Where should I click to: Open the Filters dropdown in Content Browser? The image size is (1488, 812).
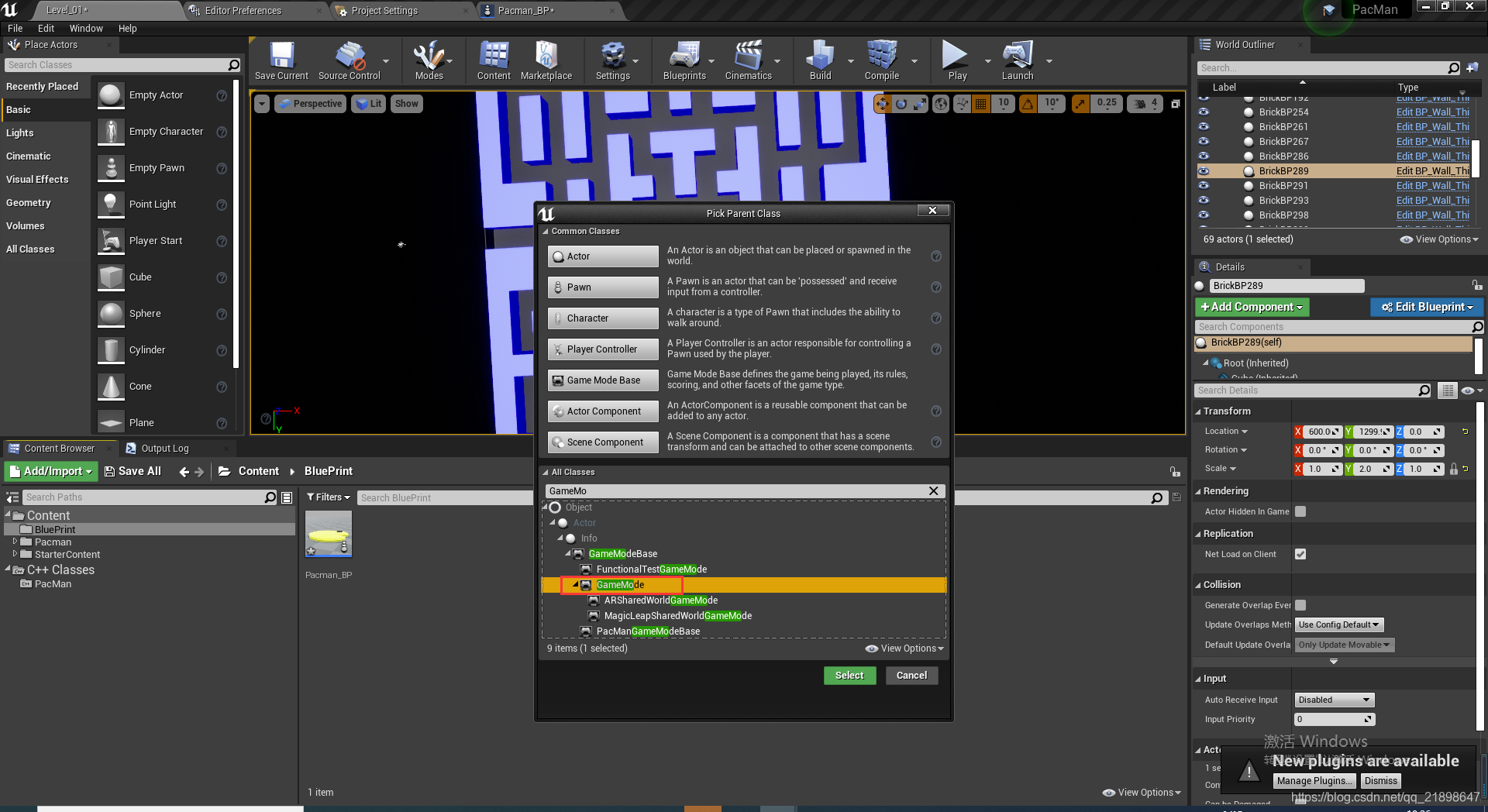pos(329,497)
